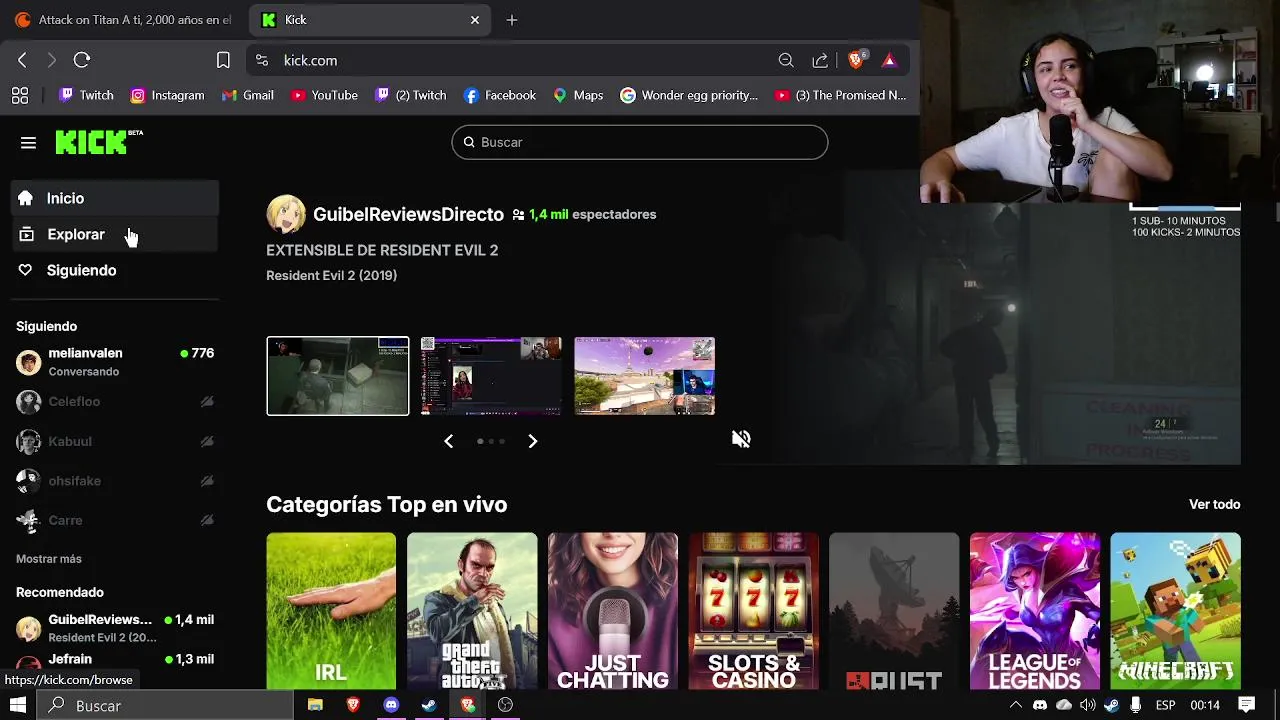
Task: Open melianvalen channel in following list
Action: [115, 361]
